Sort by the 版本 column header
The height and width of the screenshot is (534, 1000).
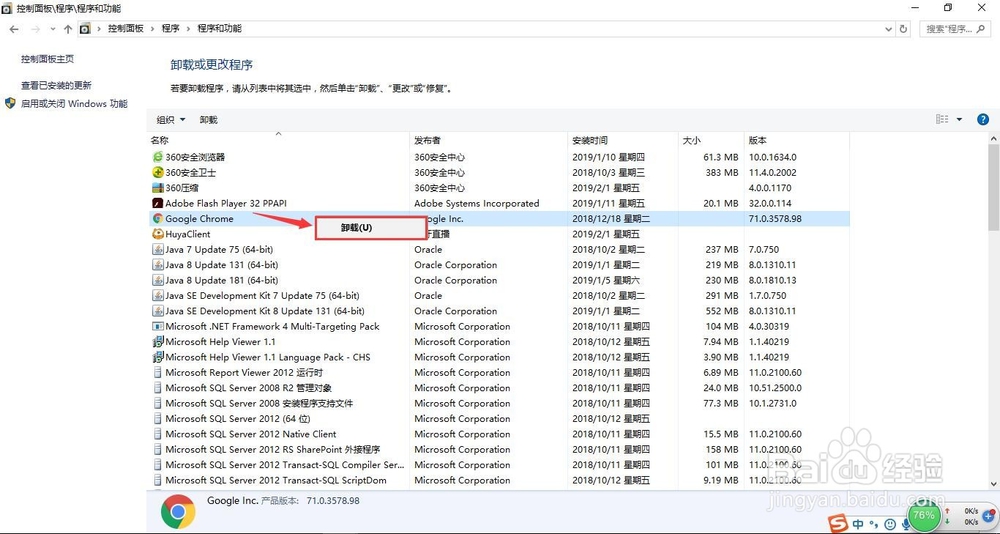pyautogui.click(x=797, y=140)
